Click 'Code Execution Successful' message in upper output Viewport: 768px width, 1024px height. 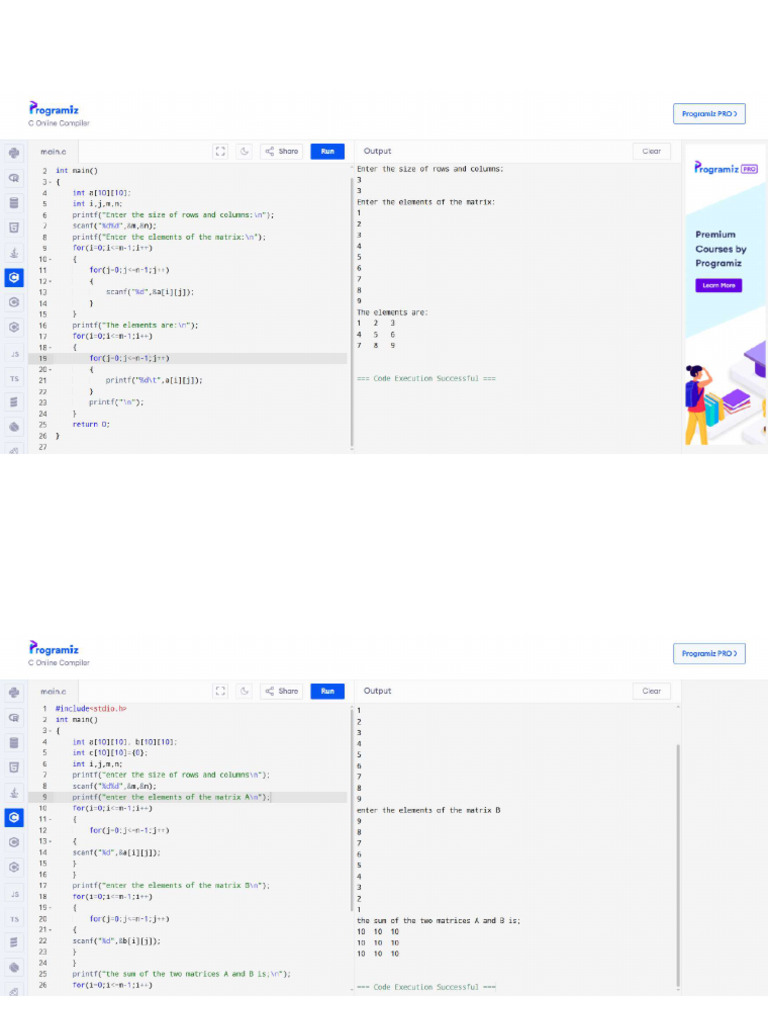[x=426, y=378]
